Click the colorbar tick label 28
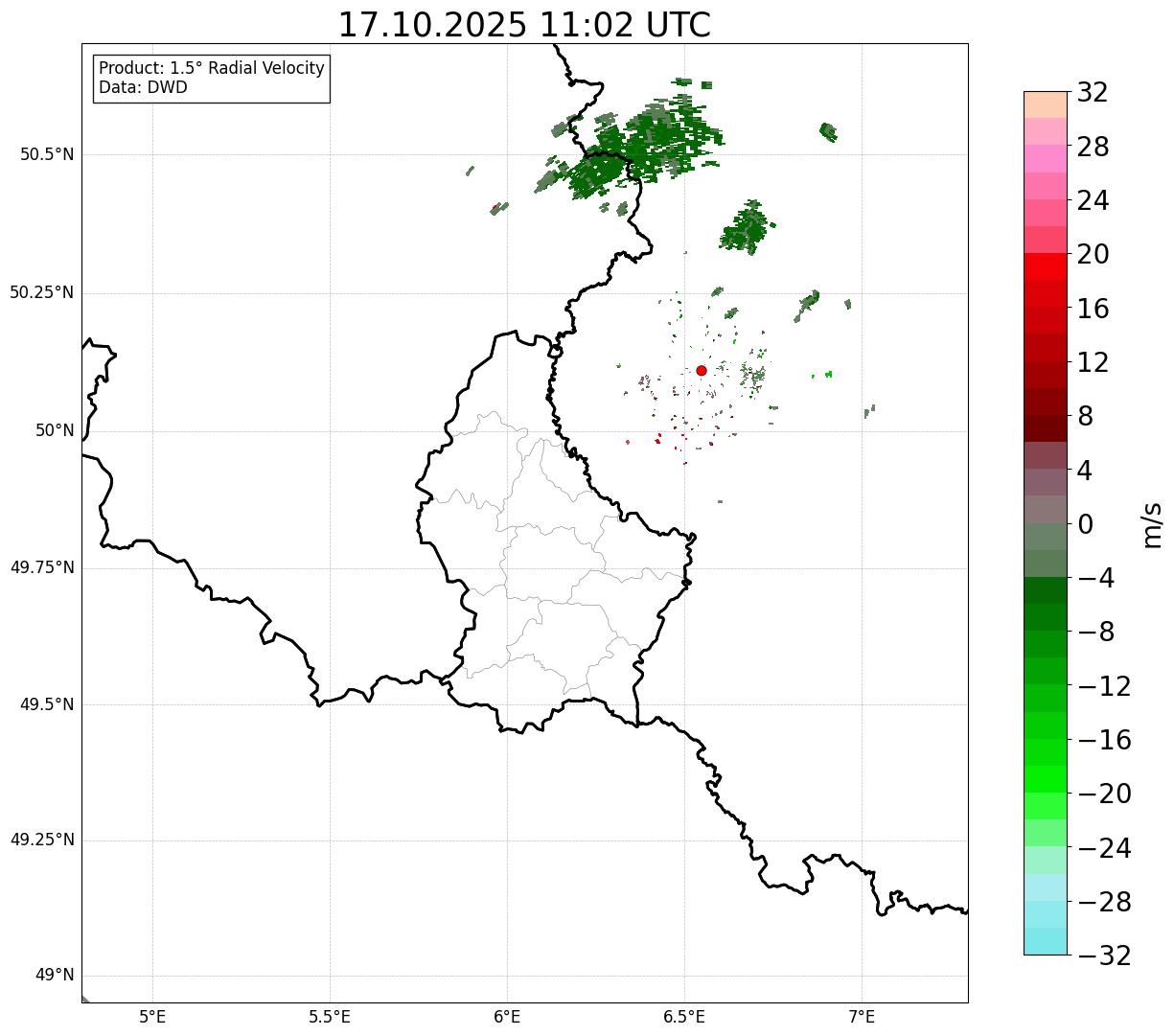The width and height of the screenshot is (1174, 1036). [x=1093, y=147]
